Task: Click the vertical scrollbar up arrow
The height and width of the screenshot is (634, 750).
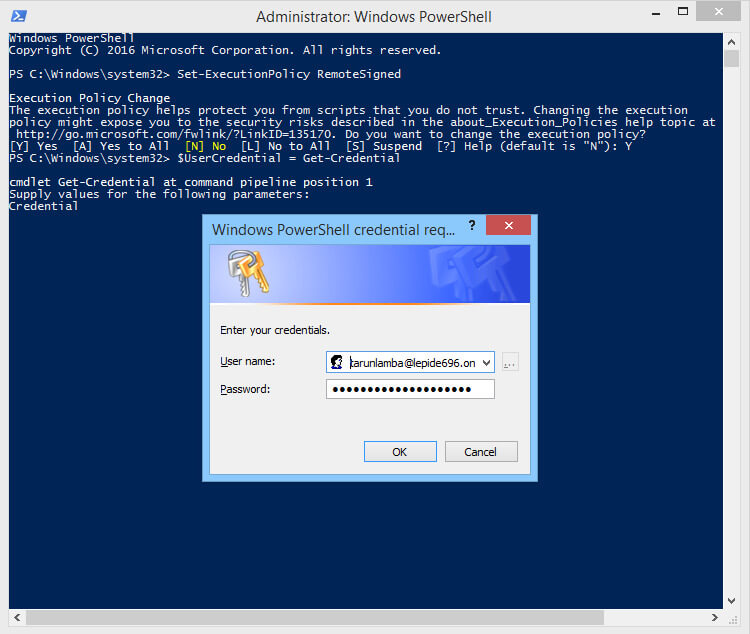Action: (731, 42)
